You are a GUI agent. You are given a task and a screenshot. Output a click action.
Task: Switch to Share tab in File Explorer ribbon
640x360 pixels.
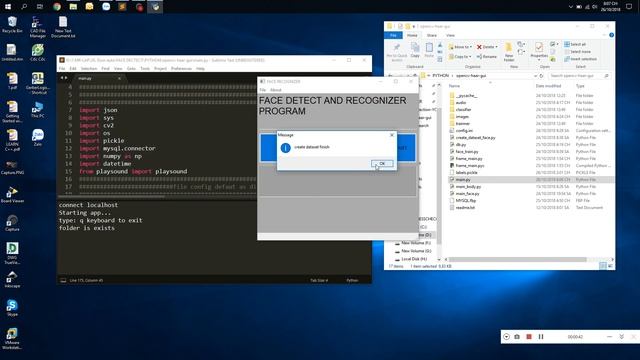point(431,36)
